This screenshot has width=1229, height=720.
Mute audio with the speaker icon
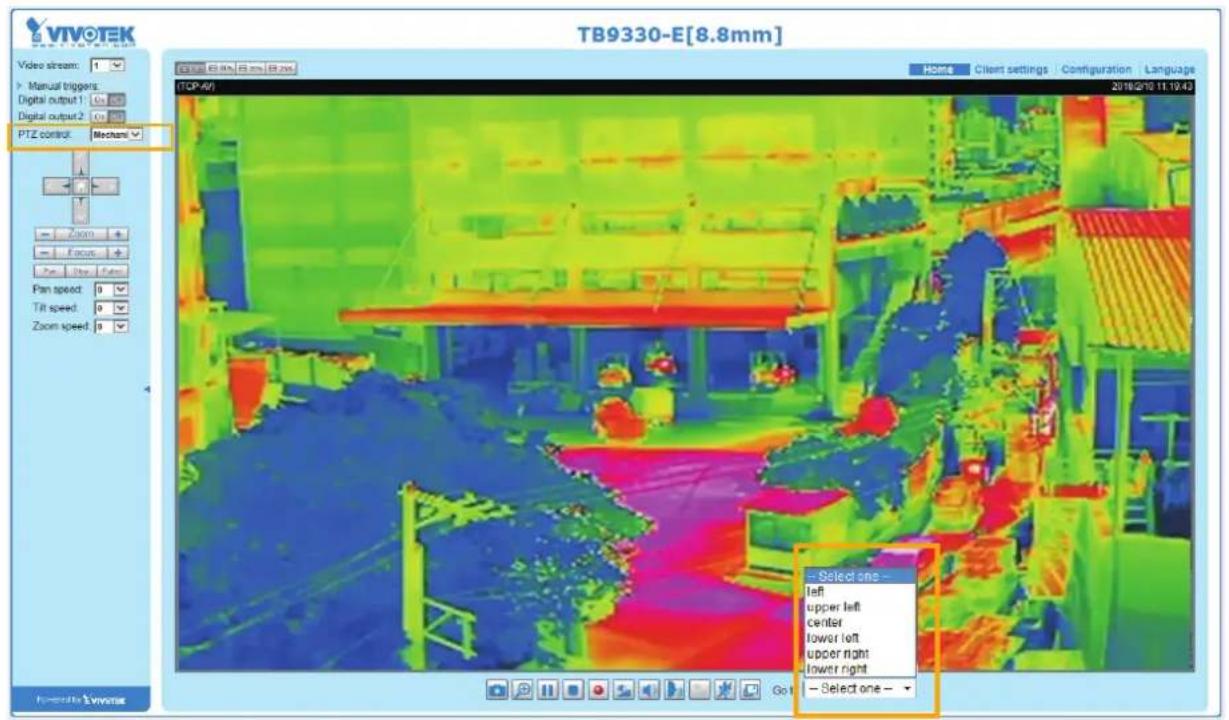click(648, 689)
